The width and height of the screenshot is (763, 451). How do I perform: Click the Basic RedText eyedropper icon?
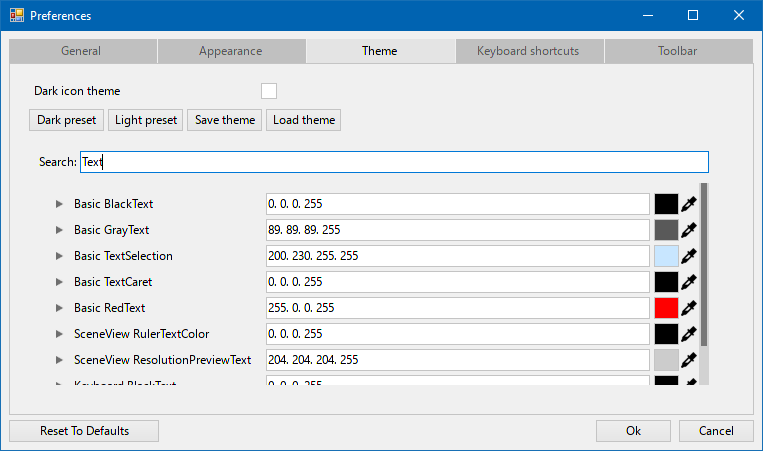[x=689, y=308]
